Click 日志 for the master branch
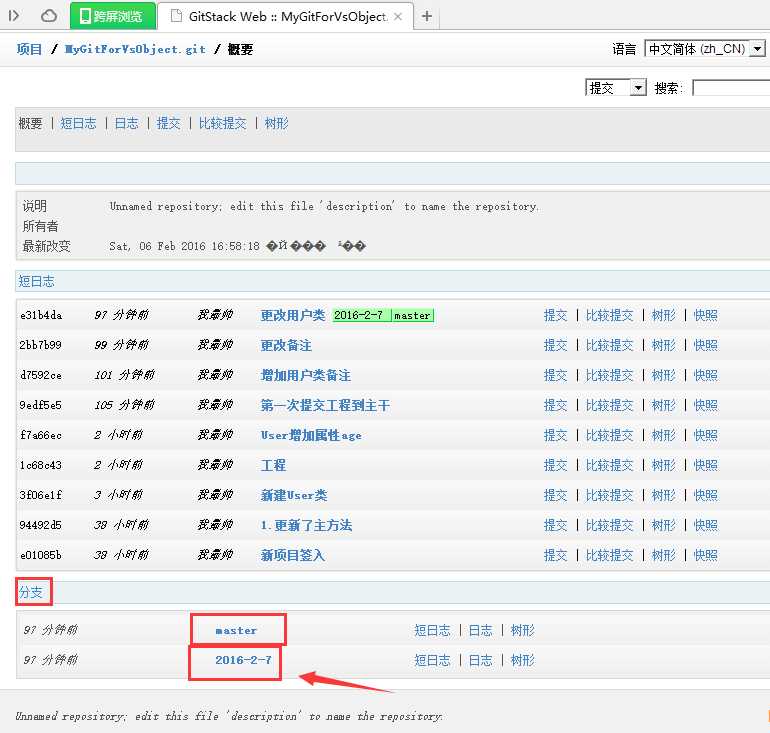Image resolution: width=770 pixels, height=733 pixels. (x=480, y=630)
